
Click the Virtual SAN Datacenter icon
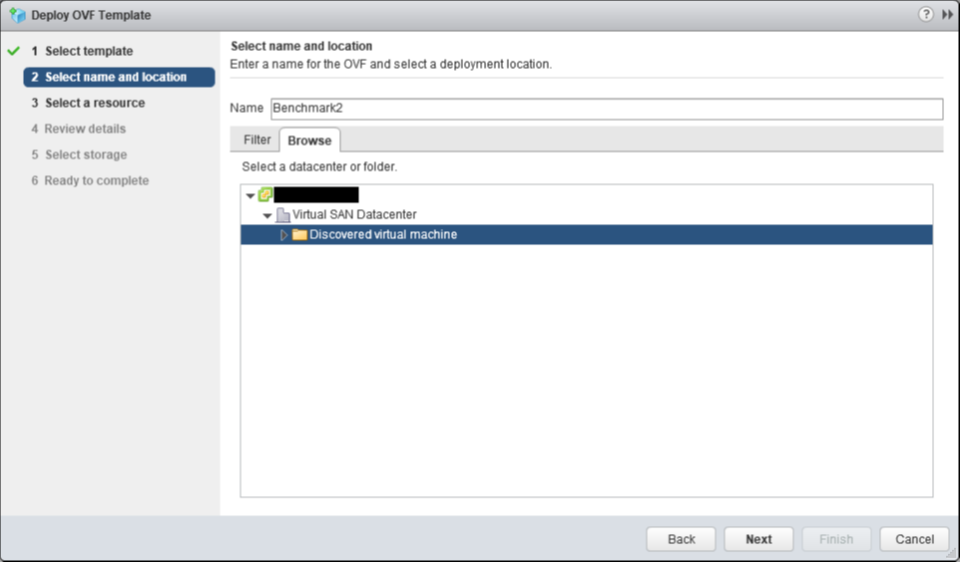pos(283,215)
